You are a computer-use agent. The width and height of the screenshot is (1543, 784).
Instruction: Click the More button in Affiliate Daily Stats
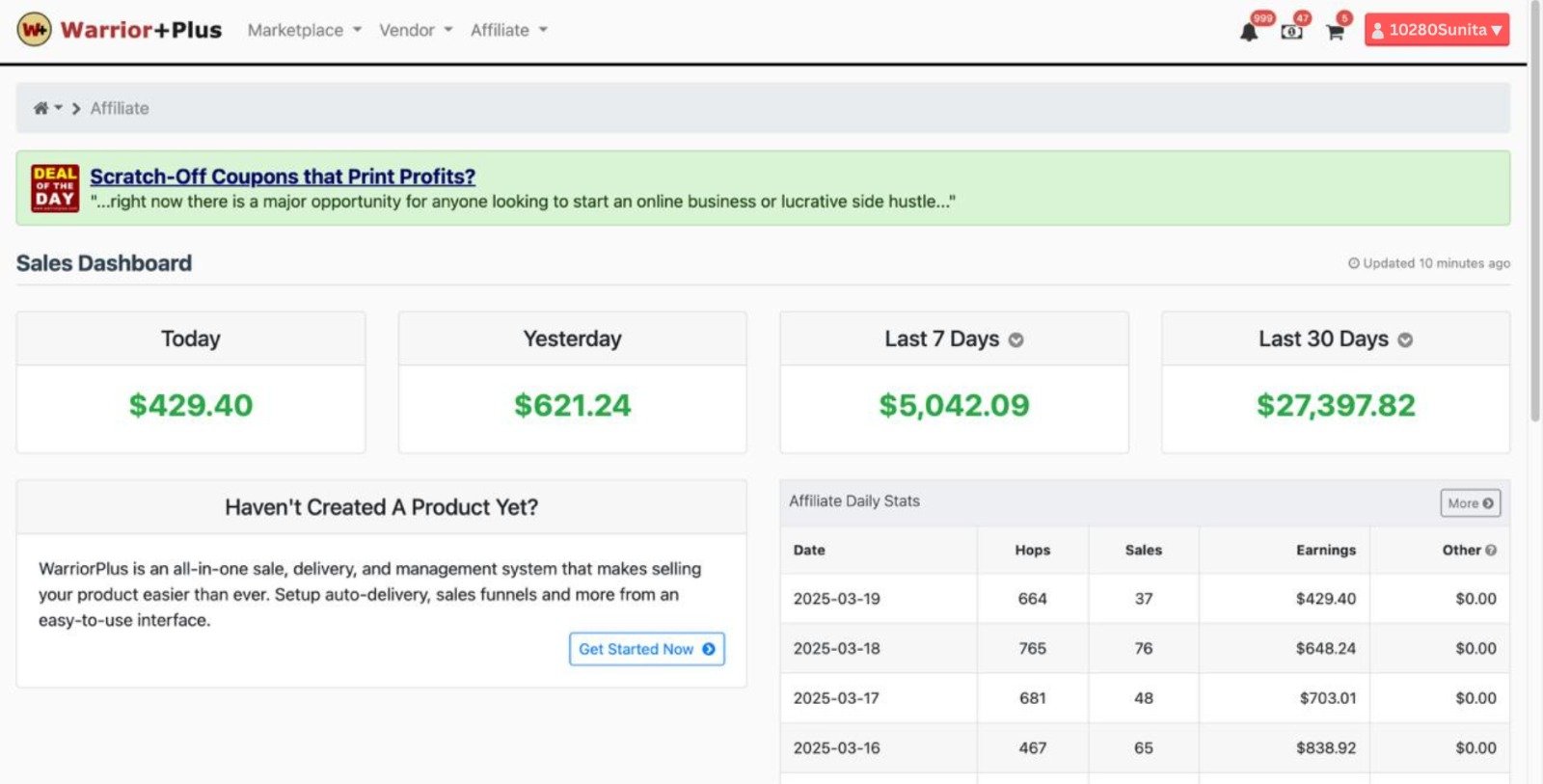click(x=1470, y=502)
